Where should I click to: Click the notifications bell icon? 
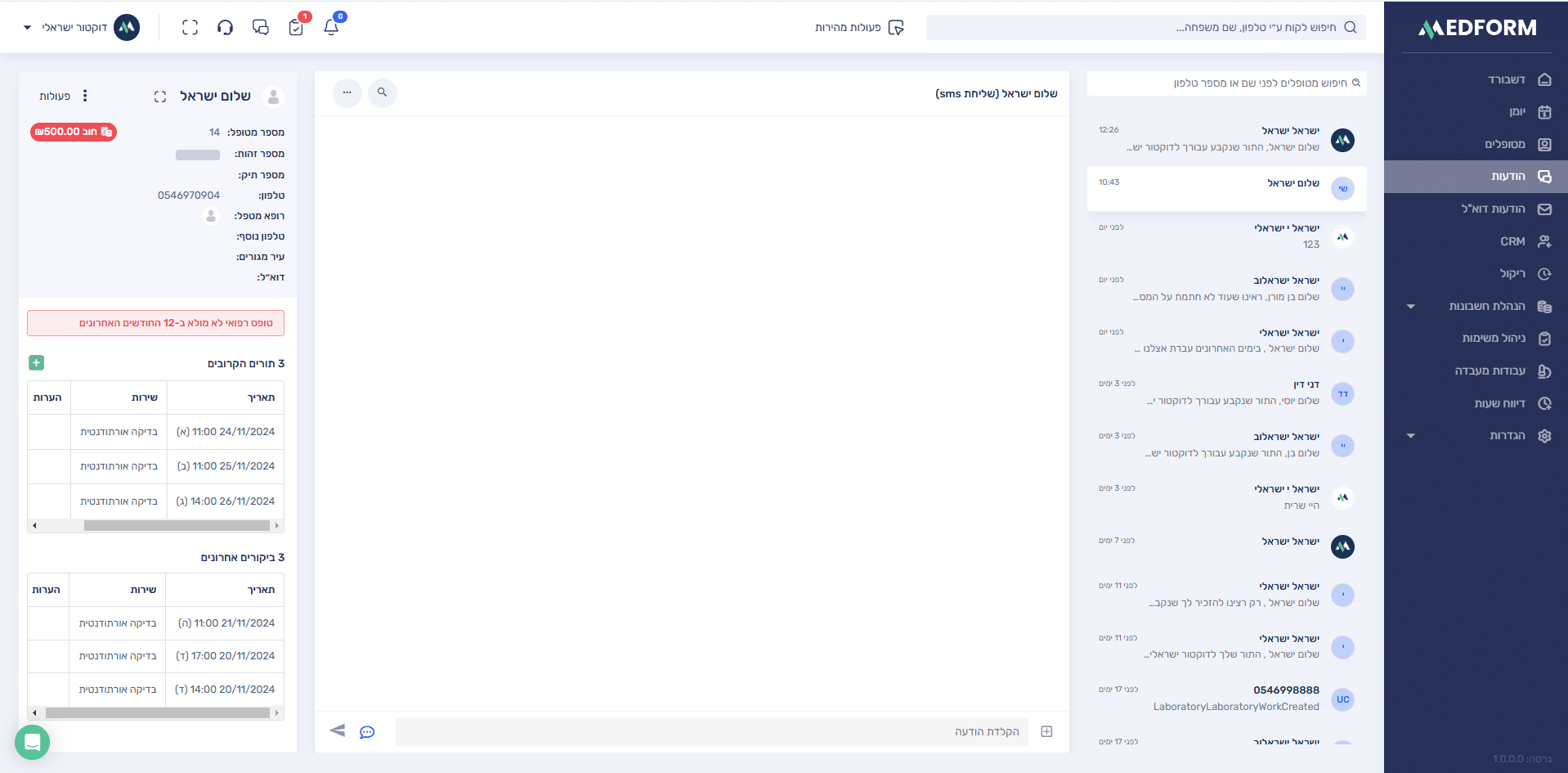click(331, 27)
